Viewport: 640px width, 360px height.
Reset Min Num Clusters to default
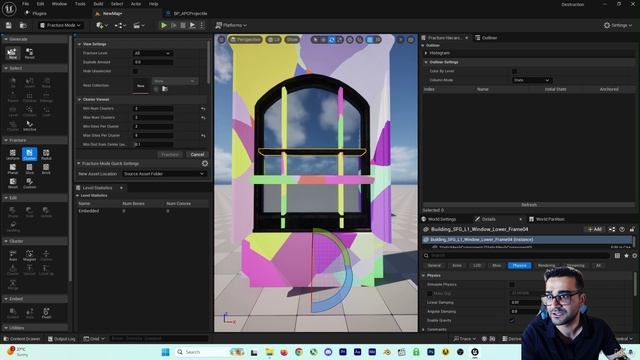(x=203, y=109)
